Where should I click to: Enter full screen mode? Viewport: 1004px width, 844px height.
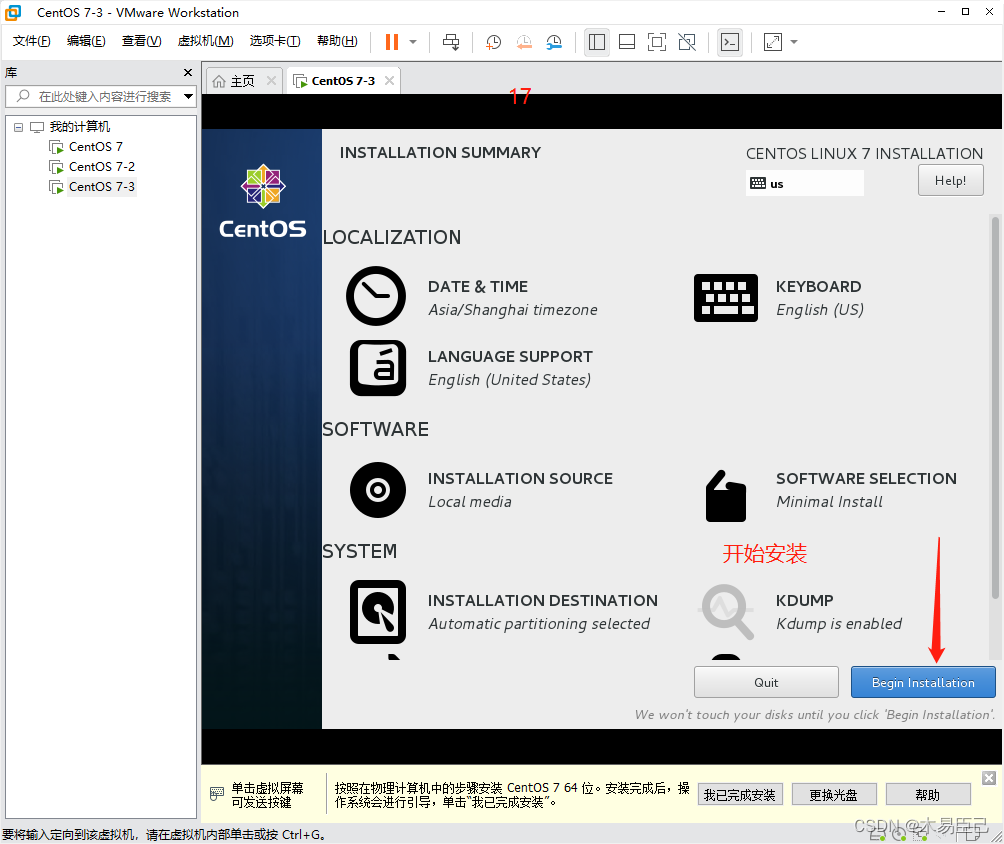click(x=657, y=42)
